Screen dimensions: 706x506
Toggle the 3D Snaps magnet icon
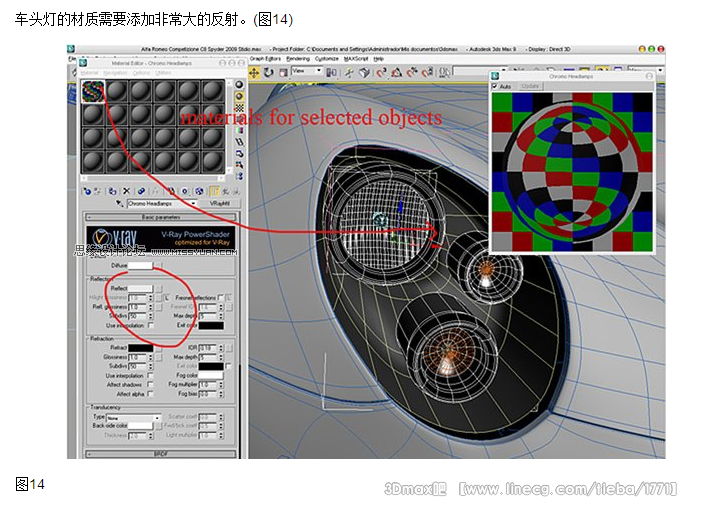pos(382,72)
